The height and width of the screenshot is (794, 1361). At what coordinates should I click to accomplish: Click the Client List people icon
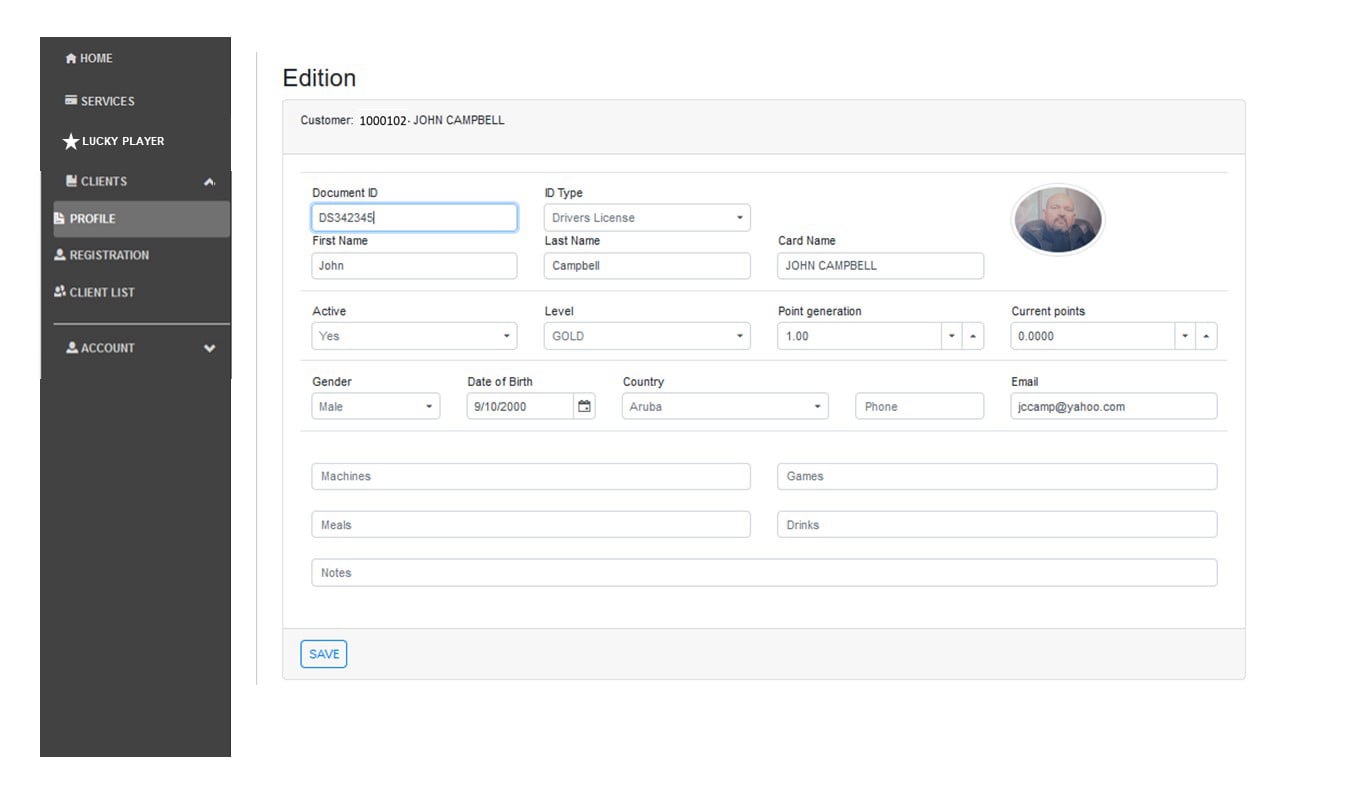60,292
